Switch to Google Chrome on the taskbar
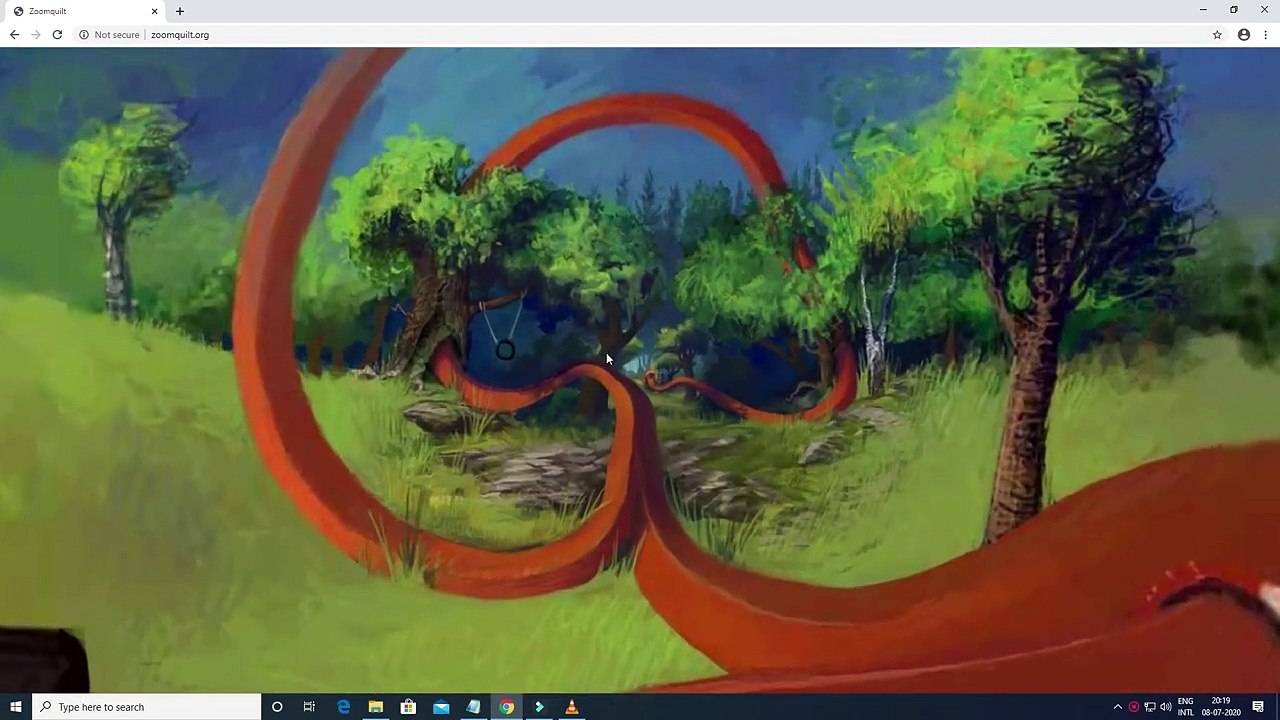The width and height of the screenshot is (1280, 720). click(x=507, y=707)
